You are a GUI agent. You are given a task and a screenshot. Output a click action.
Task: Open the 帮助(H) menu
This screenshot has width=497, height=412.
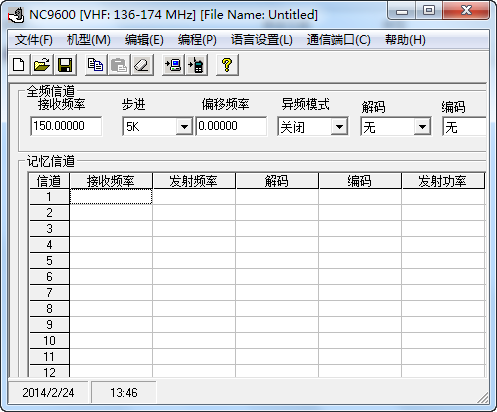(405, 40)
